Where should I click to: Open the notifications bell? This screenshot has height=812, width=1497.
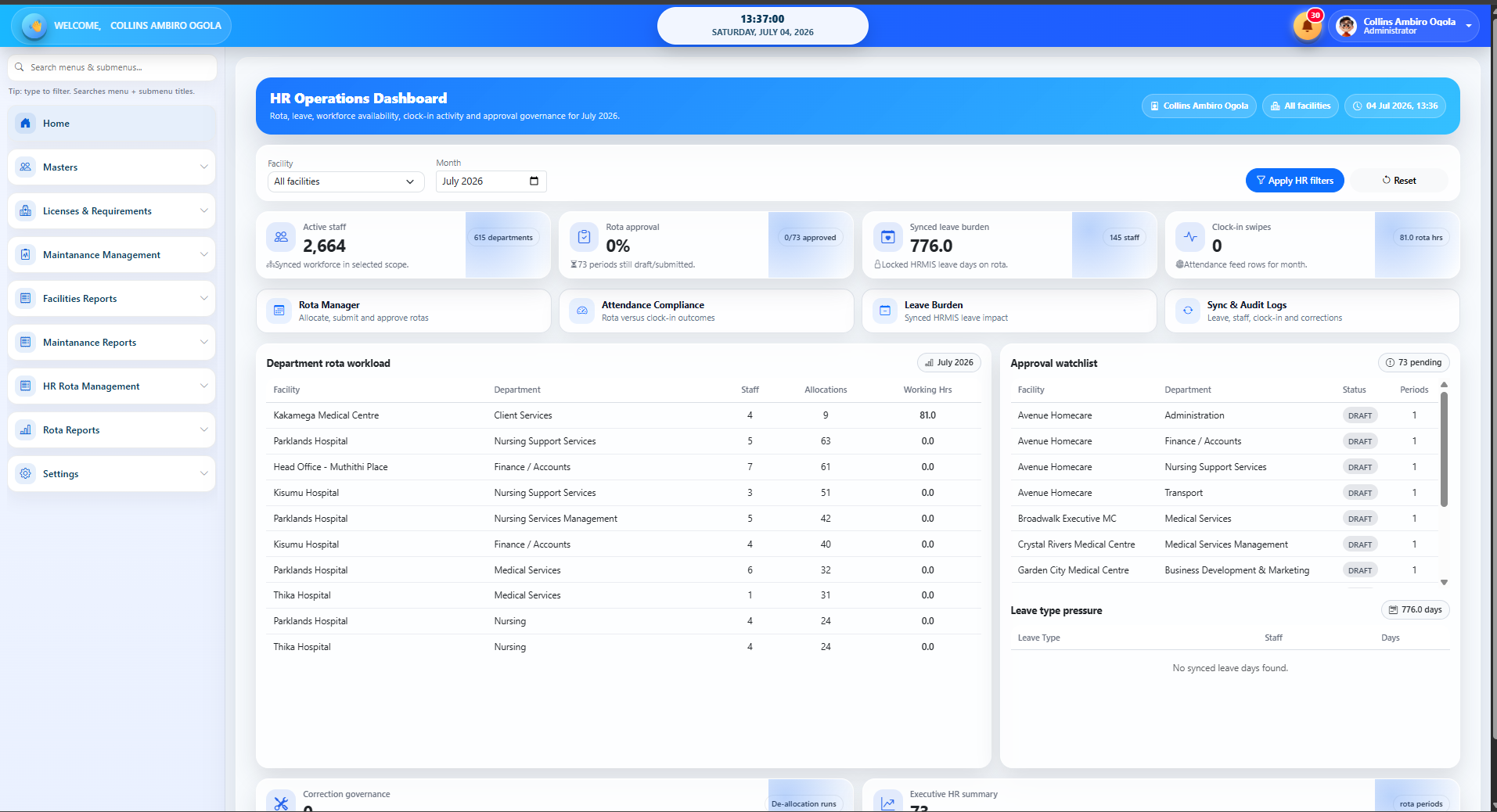click(x=1307, y=26)
